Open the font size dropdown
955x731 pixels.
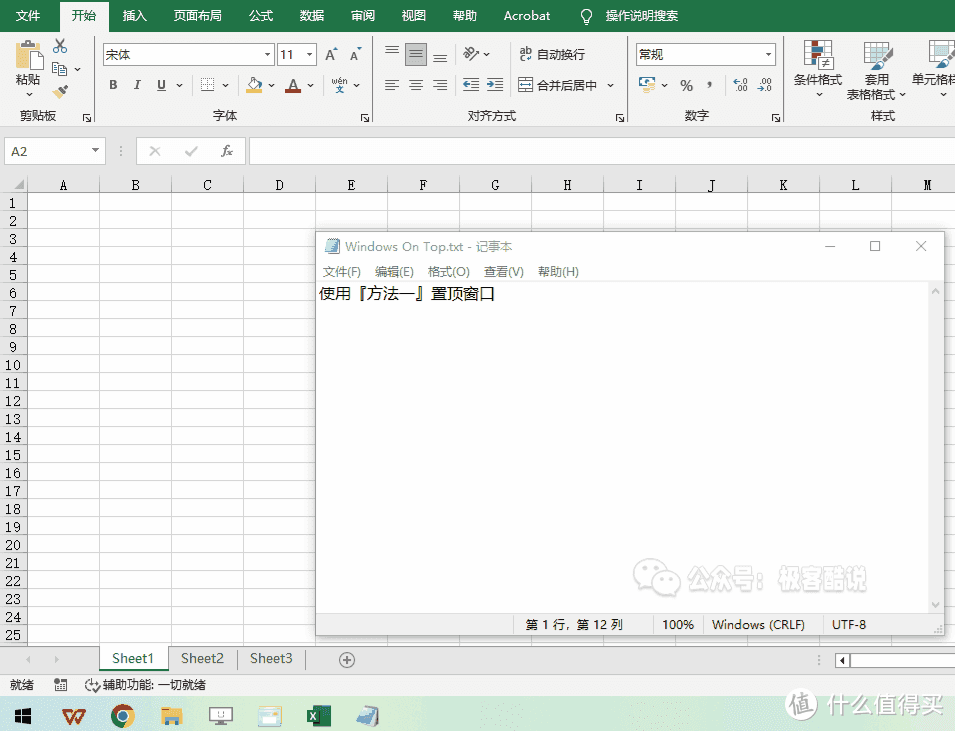coord(309,55)
